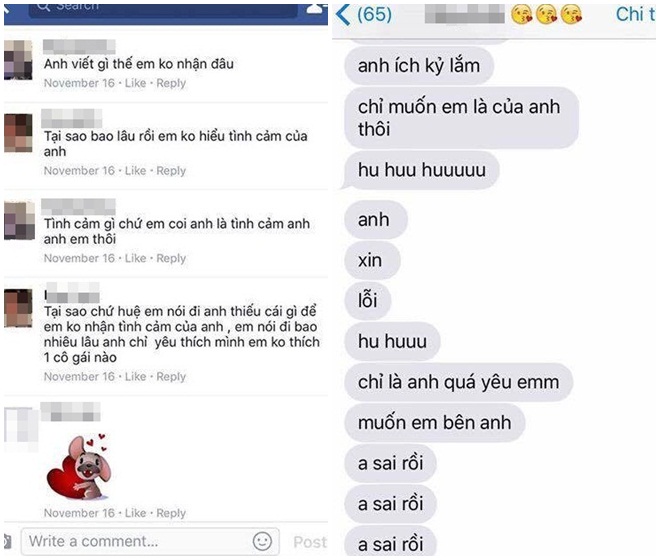Like the 'Tại sao bao lâu rồi' comment
This screenshot has height=560, width=660.
pos(136,171)
